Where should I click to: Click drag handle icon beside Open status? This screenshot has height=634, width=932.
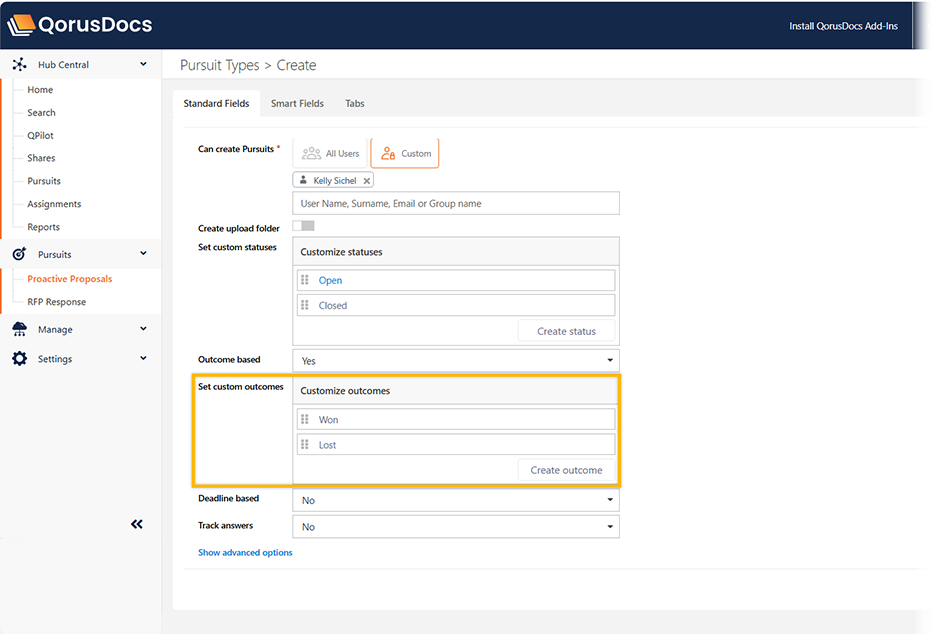click(x=305, y=281)
